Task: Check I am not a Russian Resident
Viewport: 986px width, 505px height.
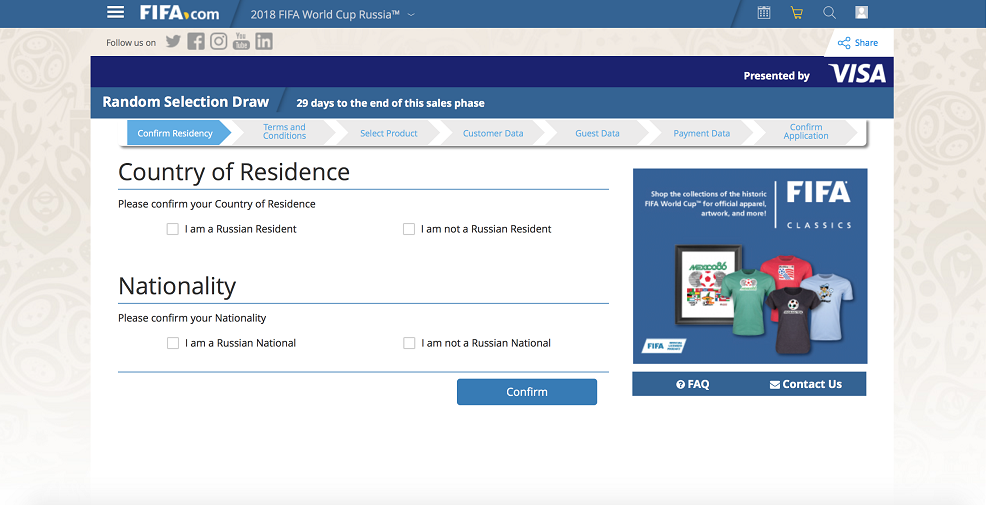Action: (x=409, y=229)
